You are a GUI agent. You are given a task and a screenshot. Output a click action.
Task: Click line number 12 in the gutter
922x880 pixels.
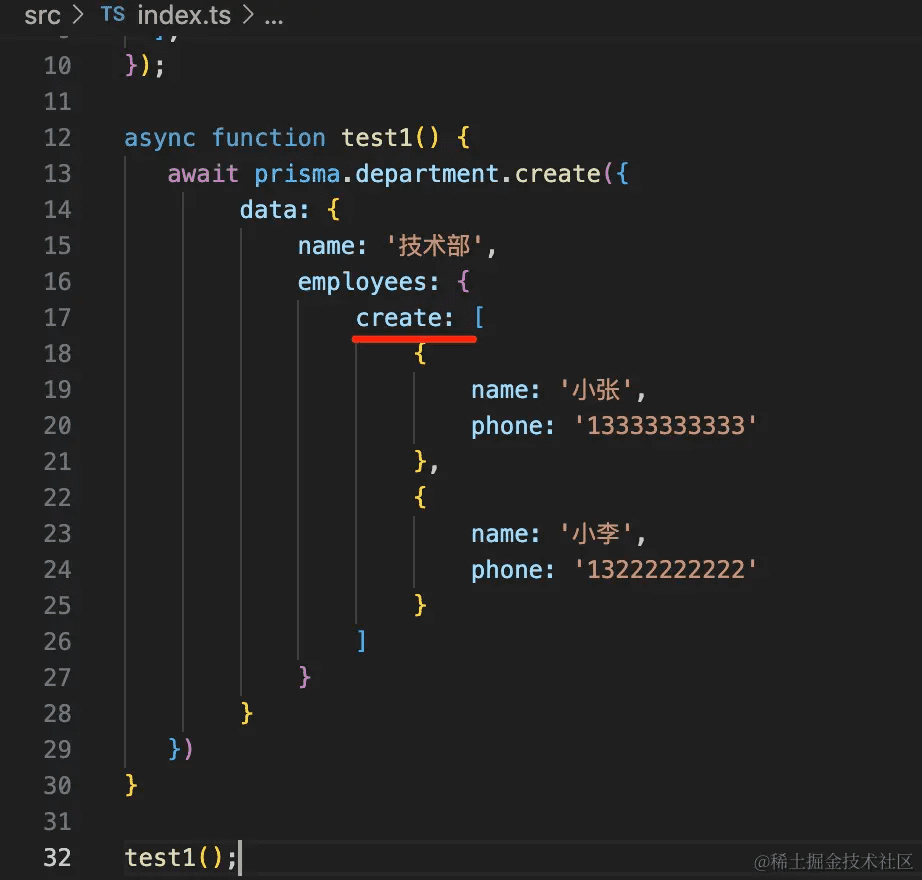pyautogui.click(x=58, y=138)
